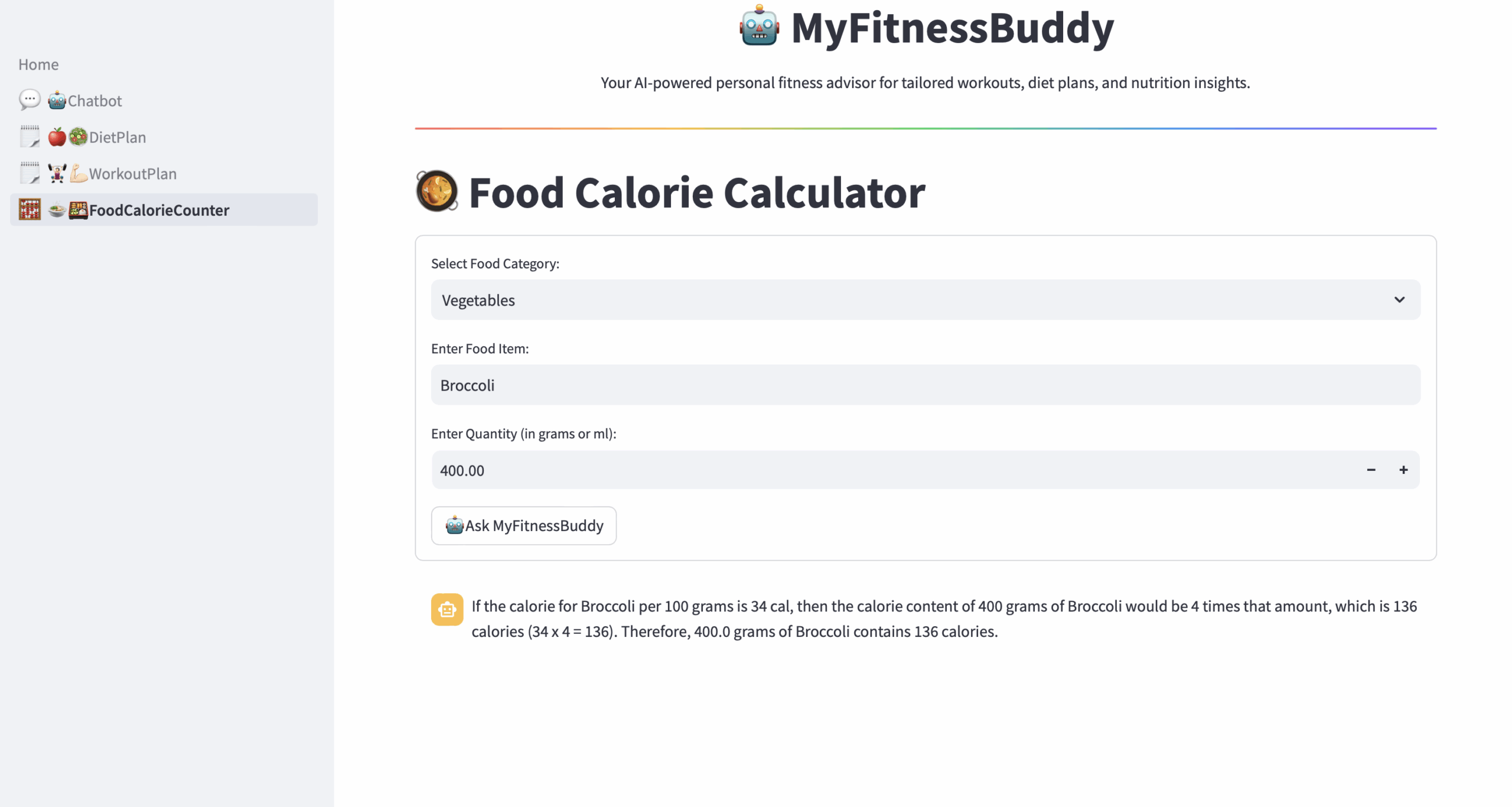Click the robot logo next to MyFitnessBuddy title
The image size is (1512, 807).
(759, 26)
